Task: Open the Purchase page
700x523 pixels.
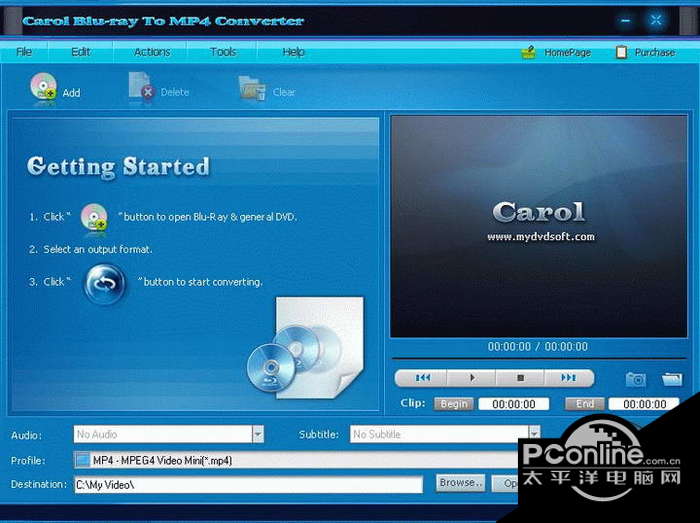Action: [655, 53]
